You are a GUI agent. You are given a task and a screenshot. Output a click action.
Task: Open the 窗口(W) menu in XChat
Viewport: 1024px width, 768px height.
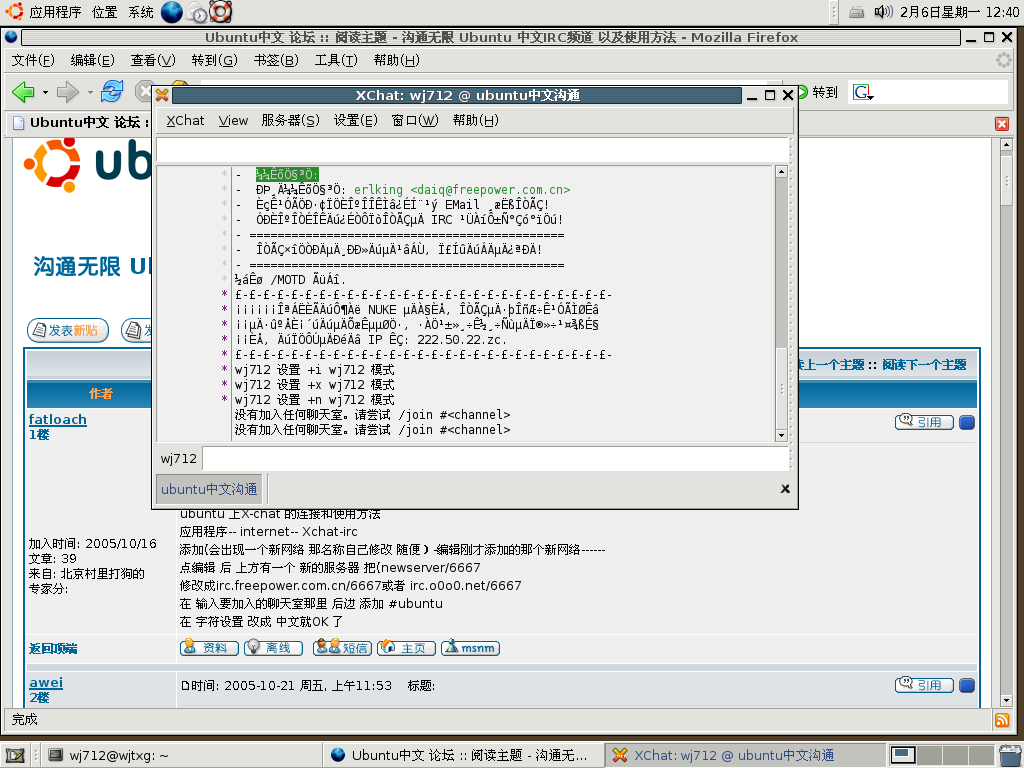coord(415,120)
